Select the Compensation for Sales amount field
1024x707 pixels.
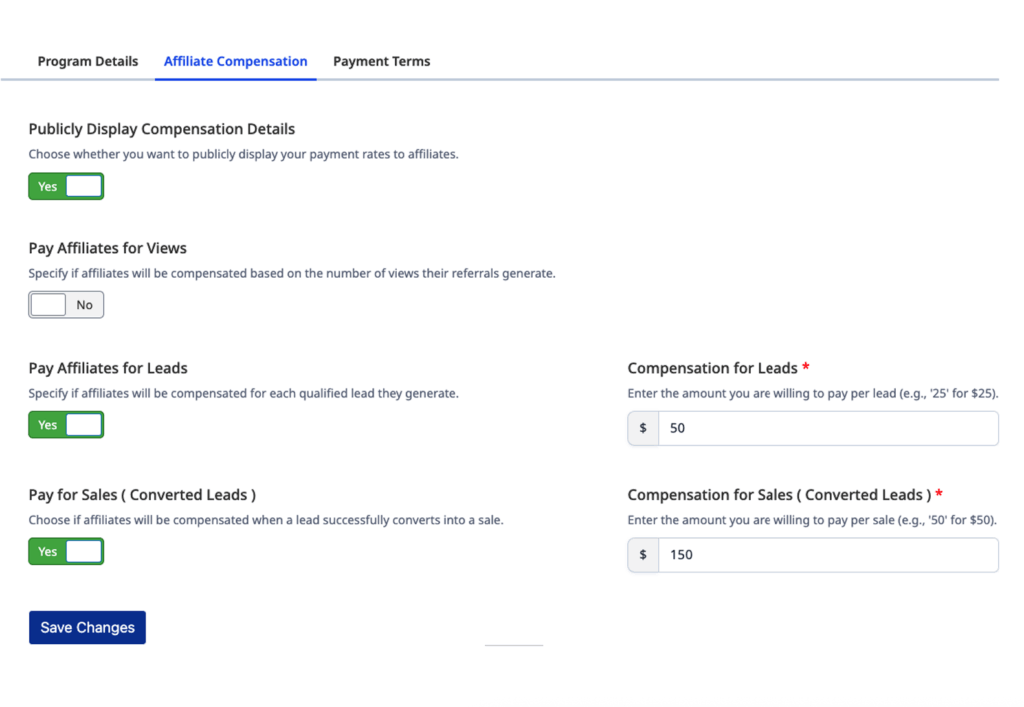(x=828, y=555)
